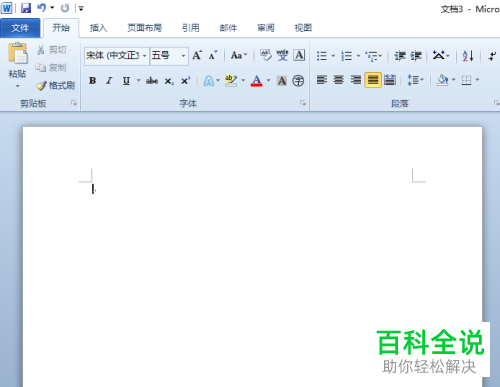Align text right
This screenshot has width=500, height=387.
point(356,80)
